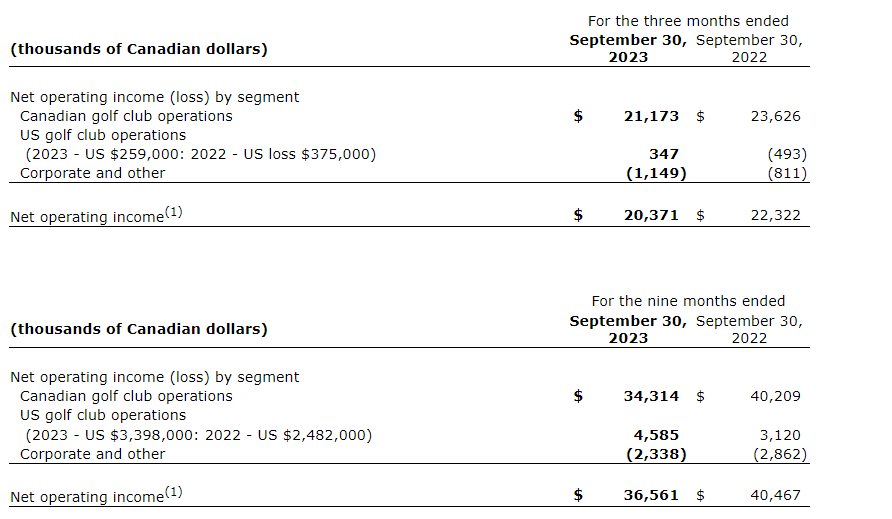Select the 36,561 net operating income total
892x519 pixels.
(651, 495)
